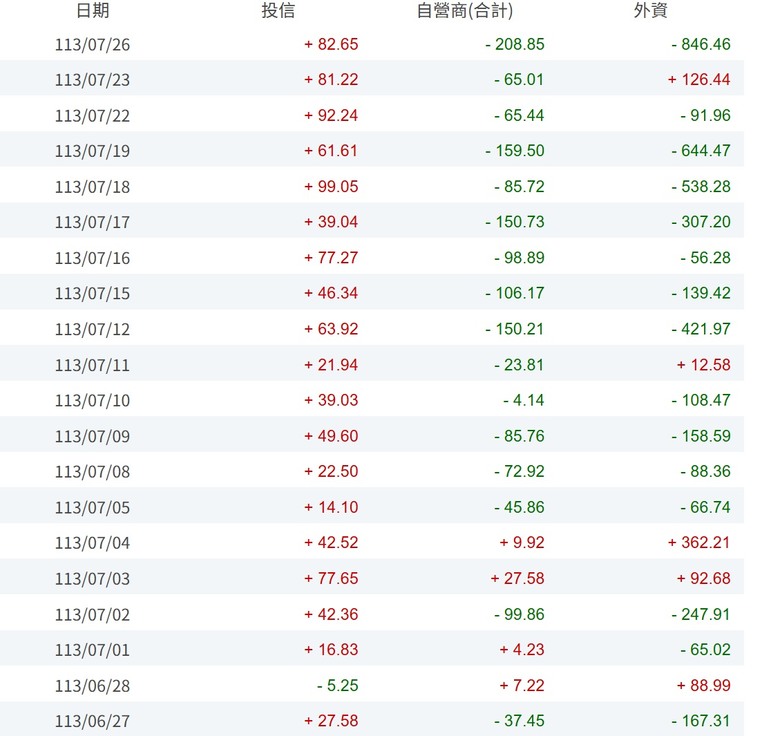This screenshot has height=736, width=780.
Task: Select the 113/07/12 date cell
Action: tap(93, 329)
